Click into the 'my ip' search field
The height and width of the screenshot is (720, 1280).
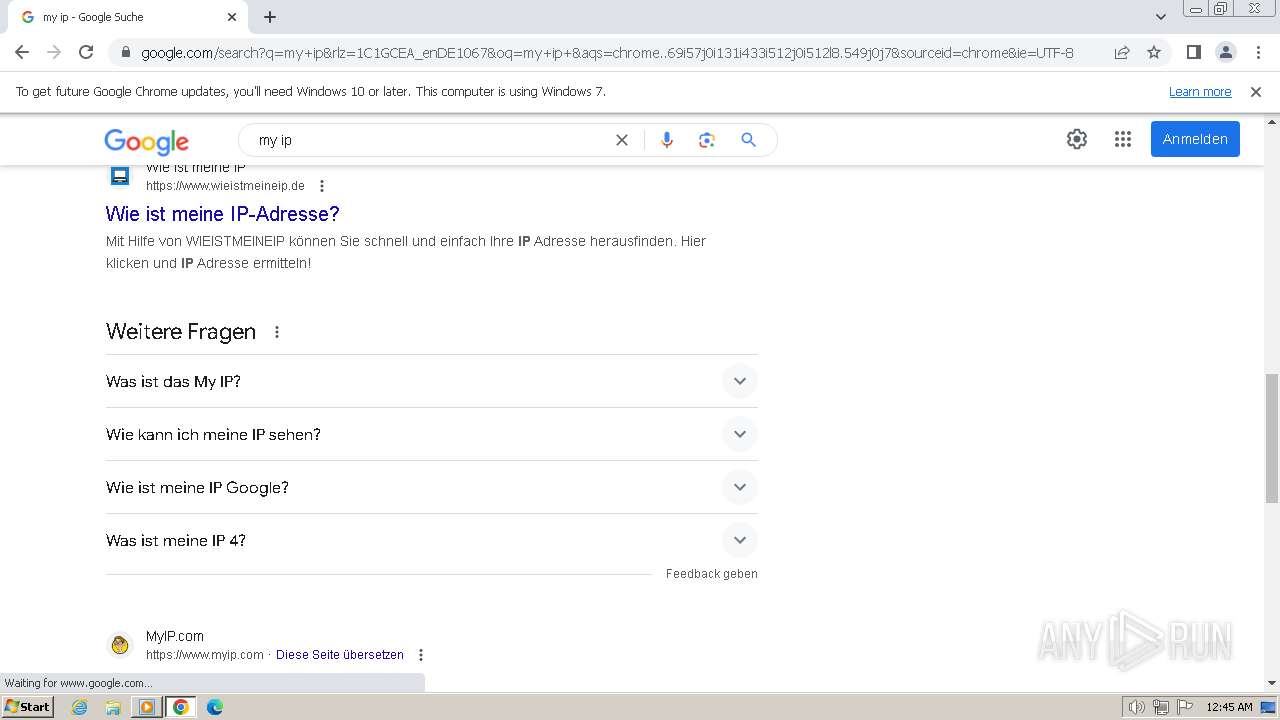(430, 140)
